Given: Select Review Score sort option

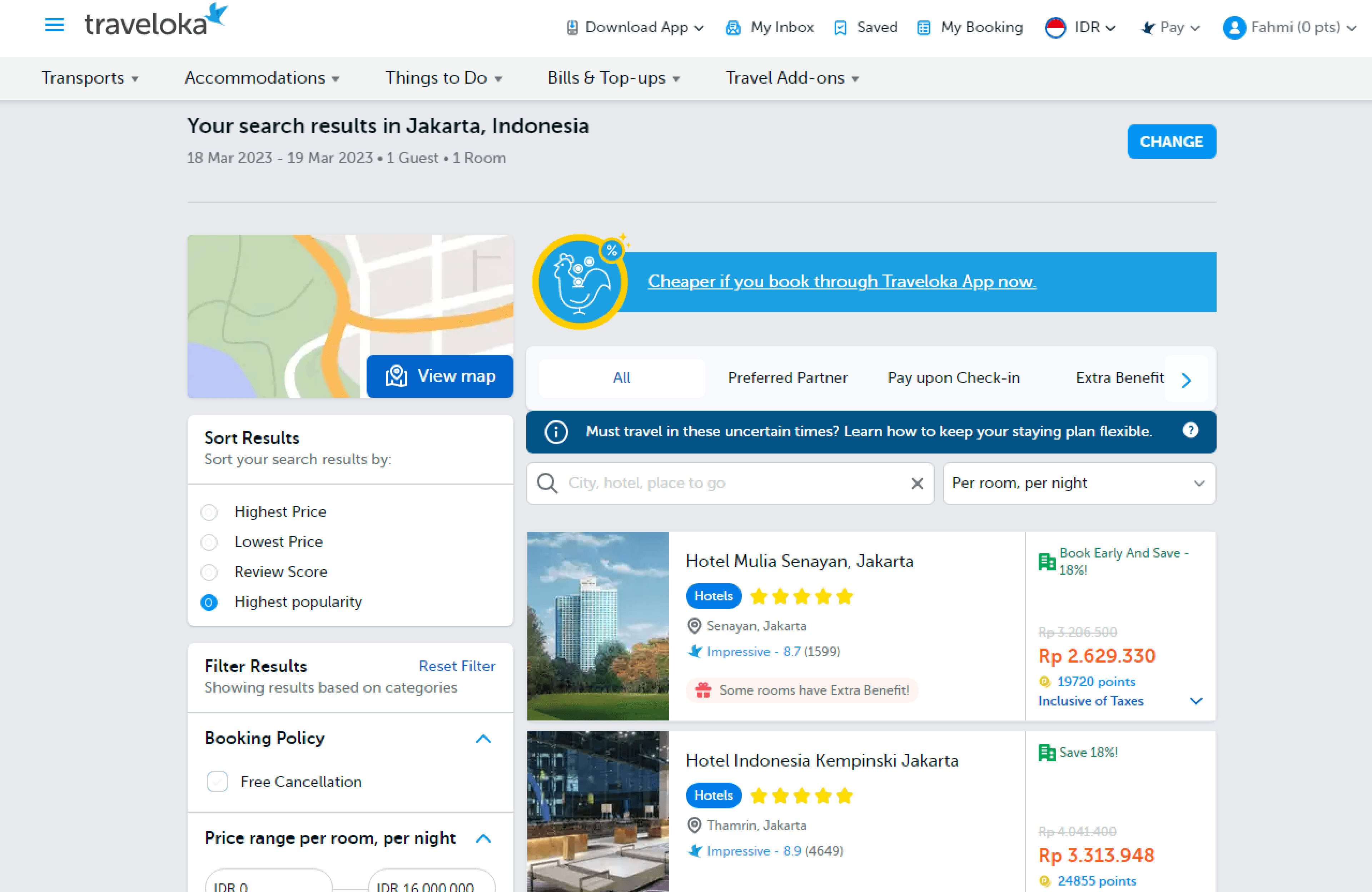Looking at the screenshot, I should point(209,572).
